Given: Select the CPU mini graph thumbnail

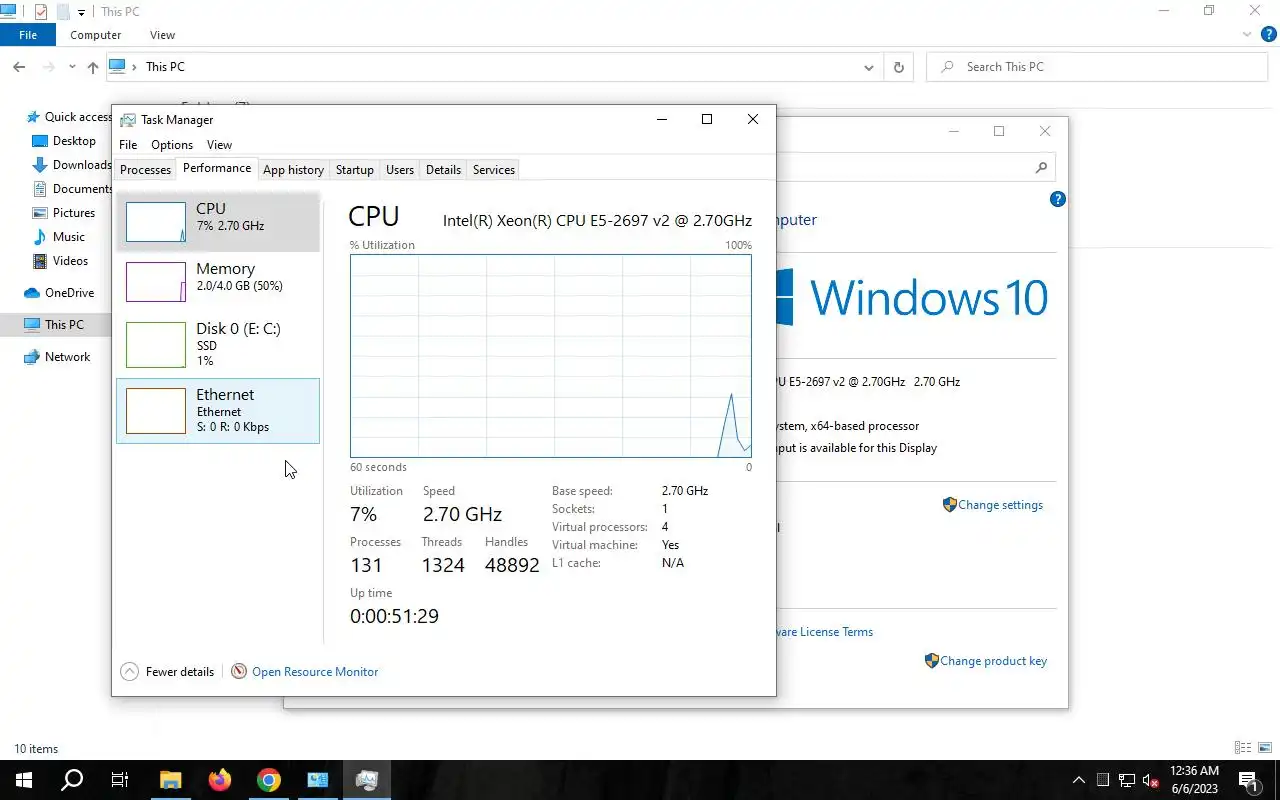Looking at the screenshot, I should 156,222.
